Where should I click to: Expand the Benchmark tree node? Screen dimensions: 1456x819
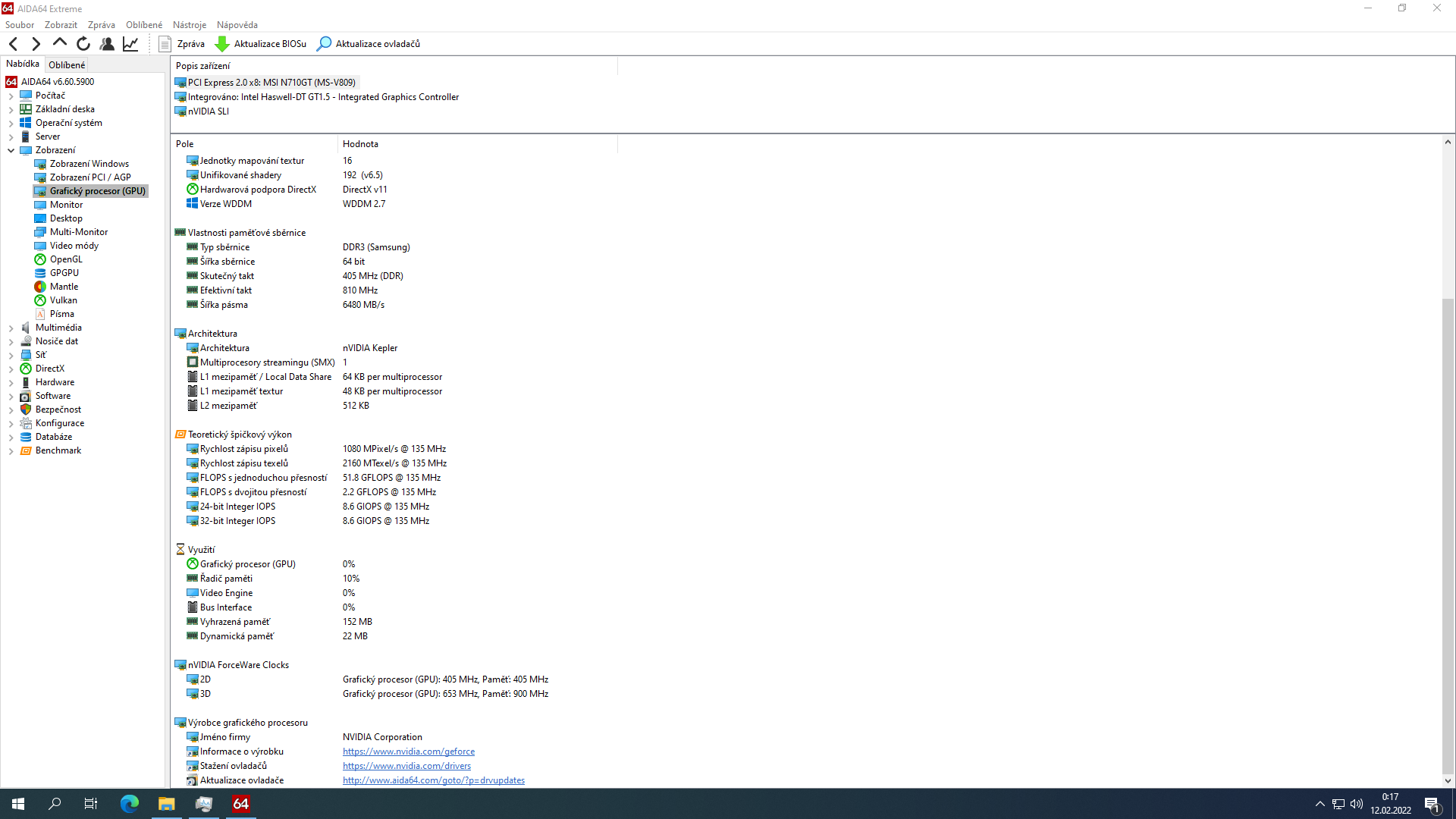11,451
